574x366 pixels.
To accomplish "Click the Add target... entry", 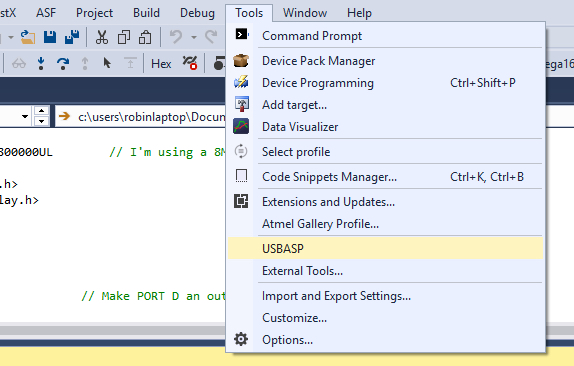I will pyautogui.click(x=385, y=105).
